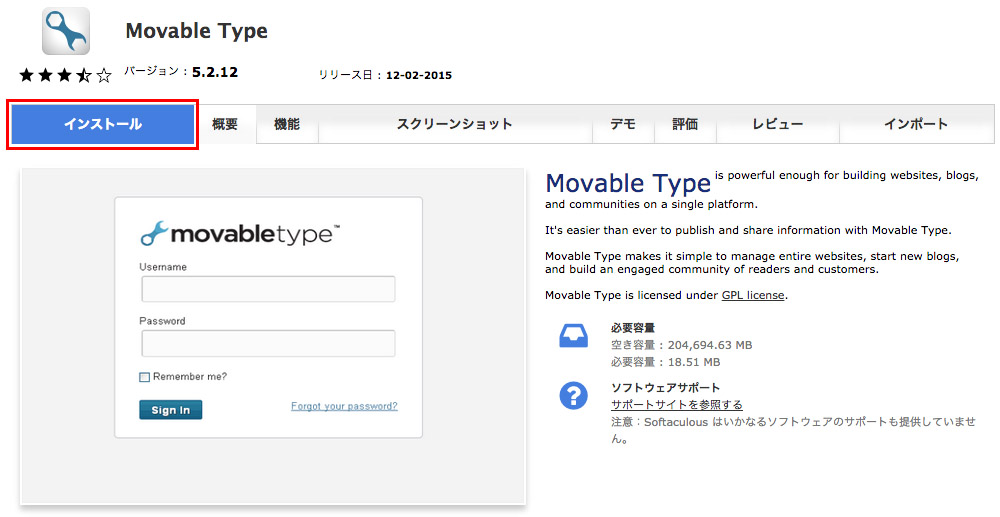Toggle the Remember me checkbox
Viewport: 1000px width, 517px height.
(145, 377)
